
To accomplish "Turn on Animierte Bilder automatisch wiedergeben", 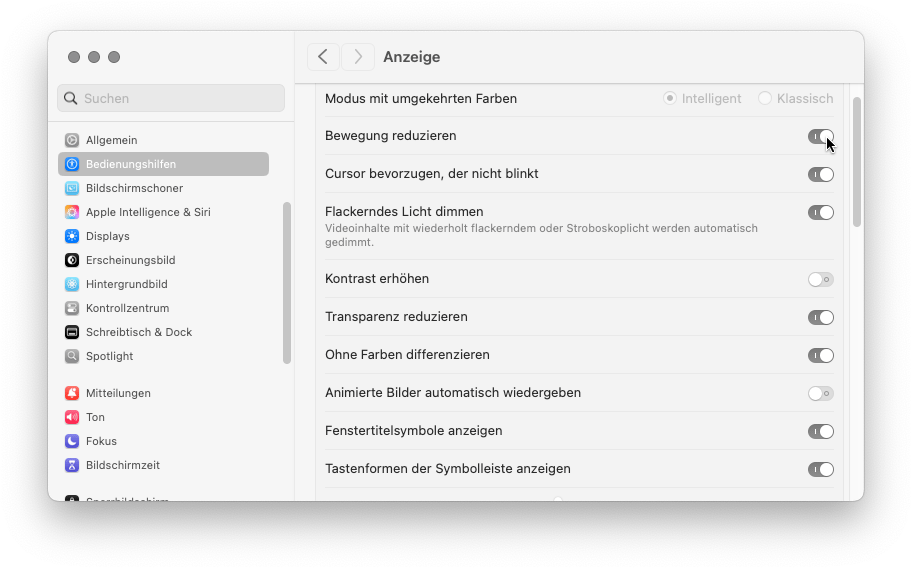I will coord(820,393).
